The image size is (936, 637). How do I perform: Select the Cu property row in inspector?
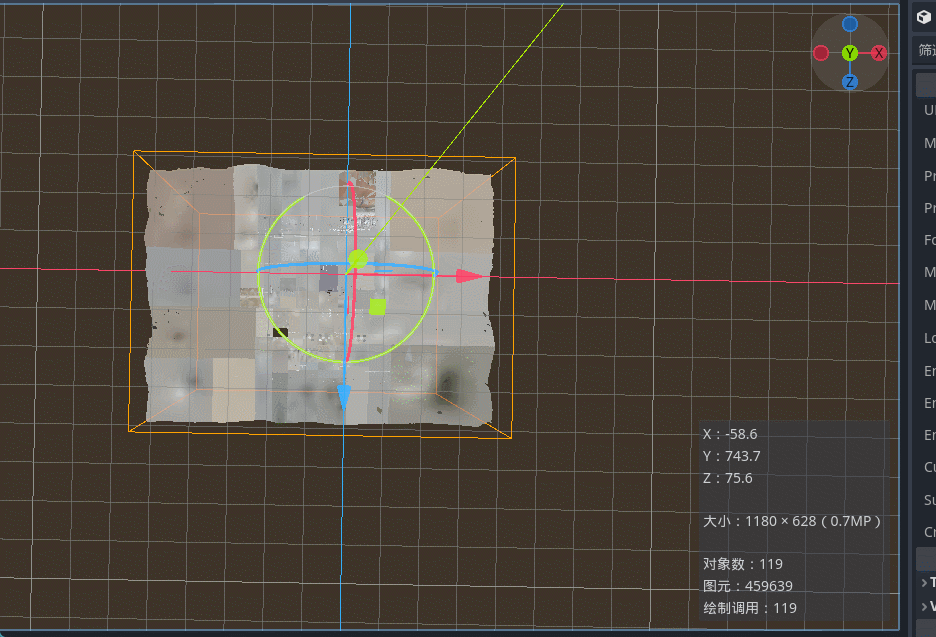tap(929, 467)
